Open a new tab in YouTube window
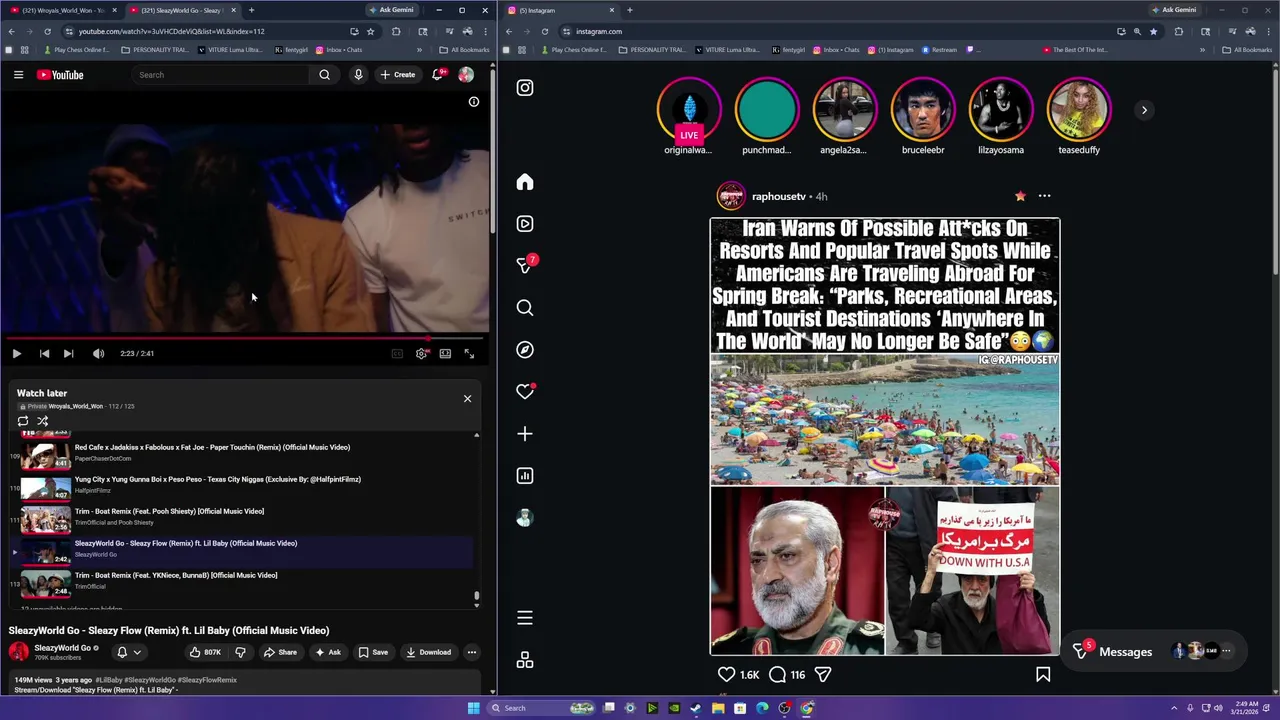The image size is (1280, 720). point(251,10)
